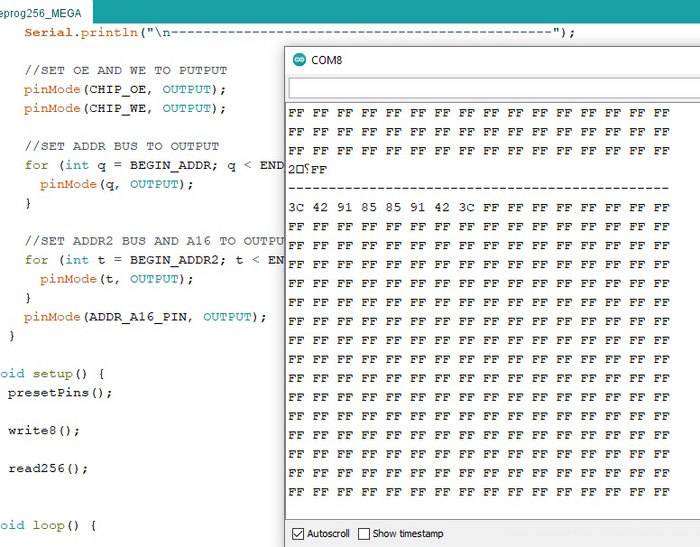This screenshot has height=547, width=700.
Task: Enable or disable the Autoscroll checkbox
Action: [297, 533]
